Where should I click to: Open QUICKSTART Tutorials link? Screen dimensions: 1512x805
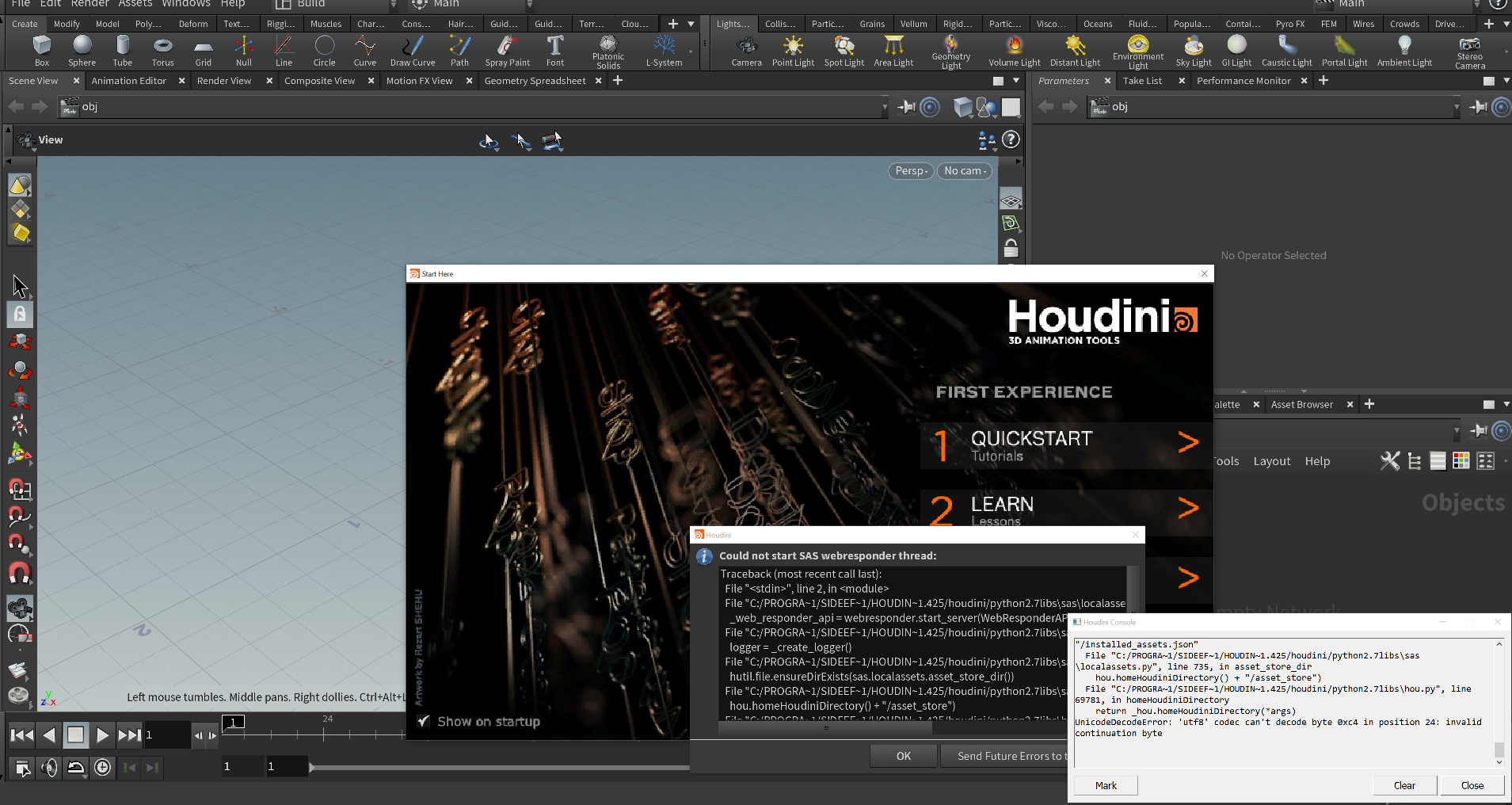[x=1067, y=445]
